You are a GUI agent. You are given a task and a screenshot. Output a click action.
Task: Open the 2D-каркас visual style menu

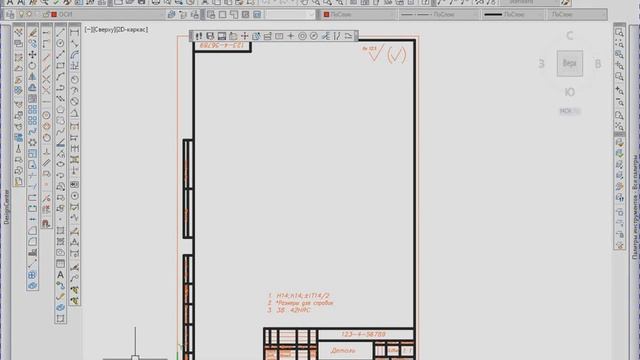[132, 30]
